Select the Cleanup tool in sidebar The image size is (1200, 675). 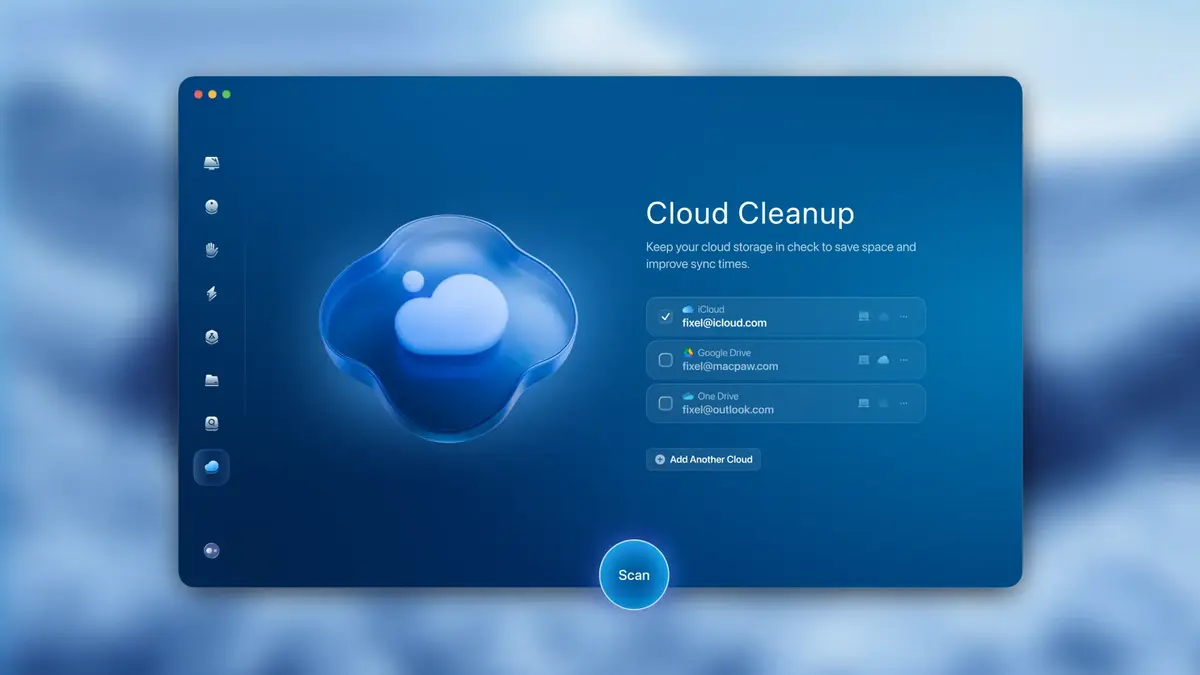[211, 206]
